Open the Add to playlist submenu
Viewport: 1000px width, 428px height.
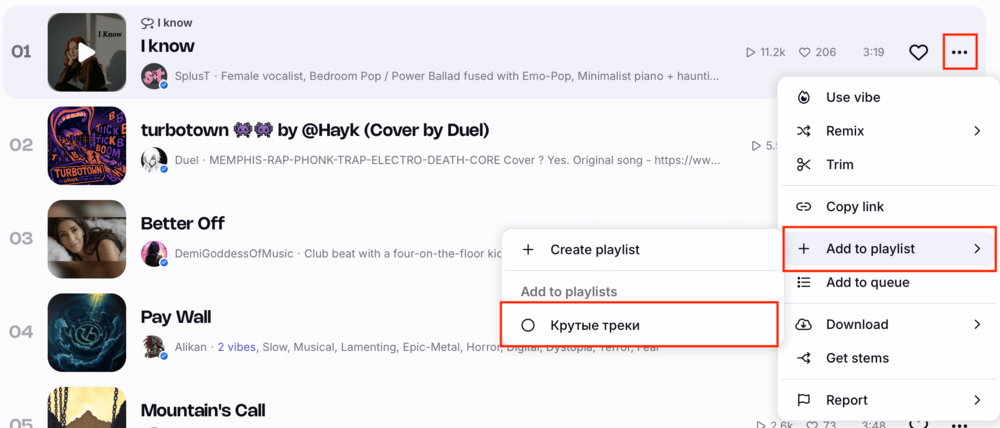[889, 249]
